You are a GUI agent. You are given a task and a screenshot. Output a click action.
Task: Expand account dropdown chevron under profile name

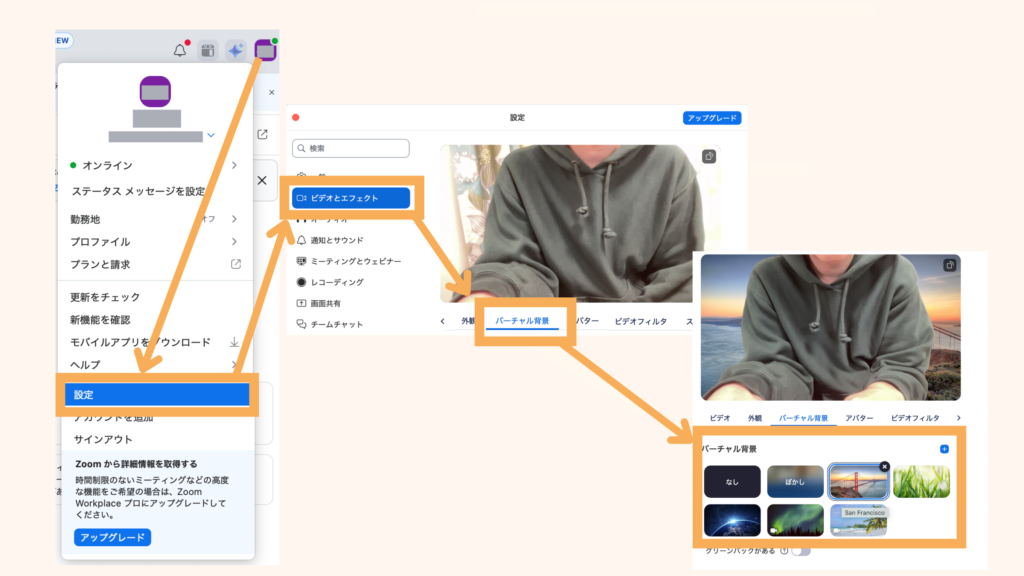point(211,135)
